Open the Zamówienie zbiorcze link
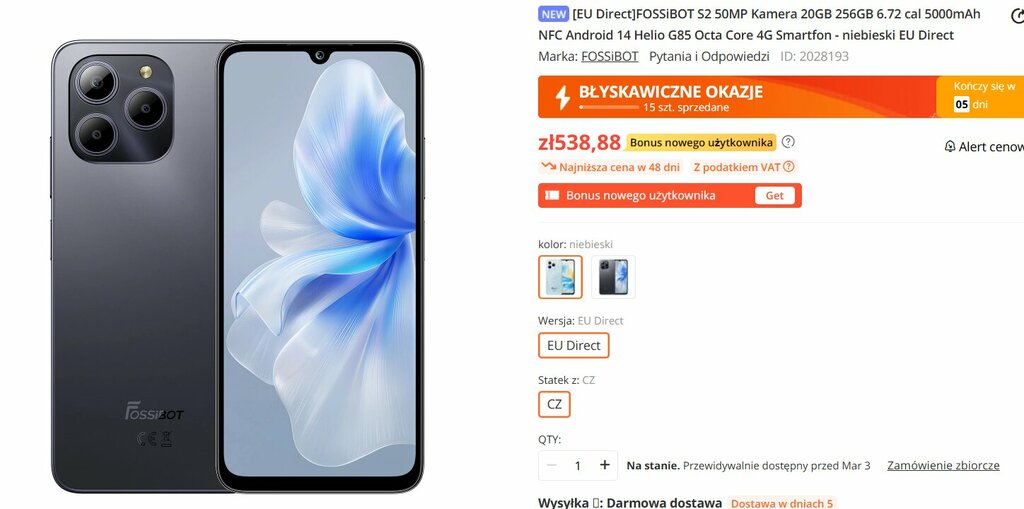 943,465
